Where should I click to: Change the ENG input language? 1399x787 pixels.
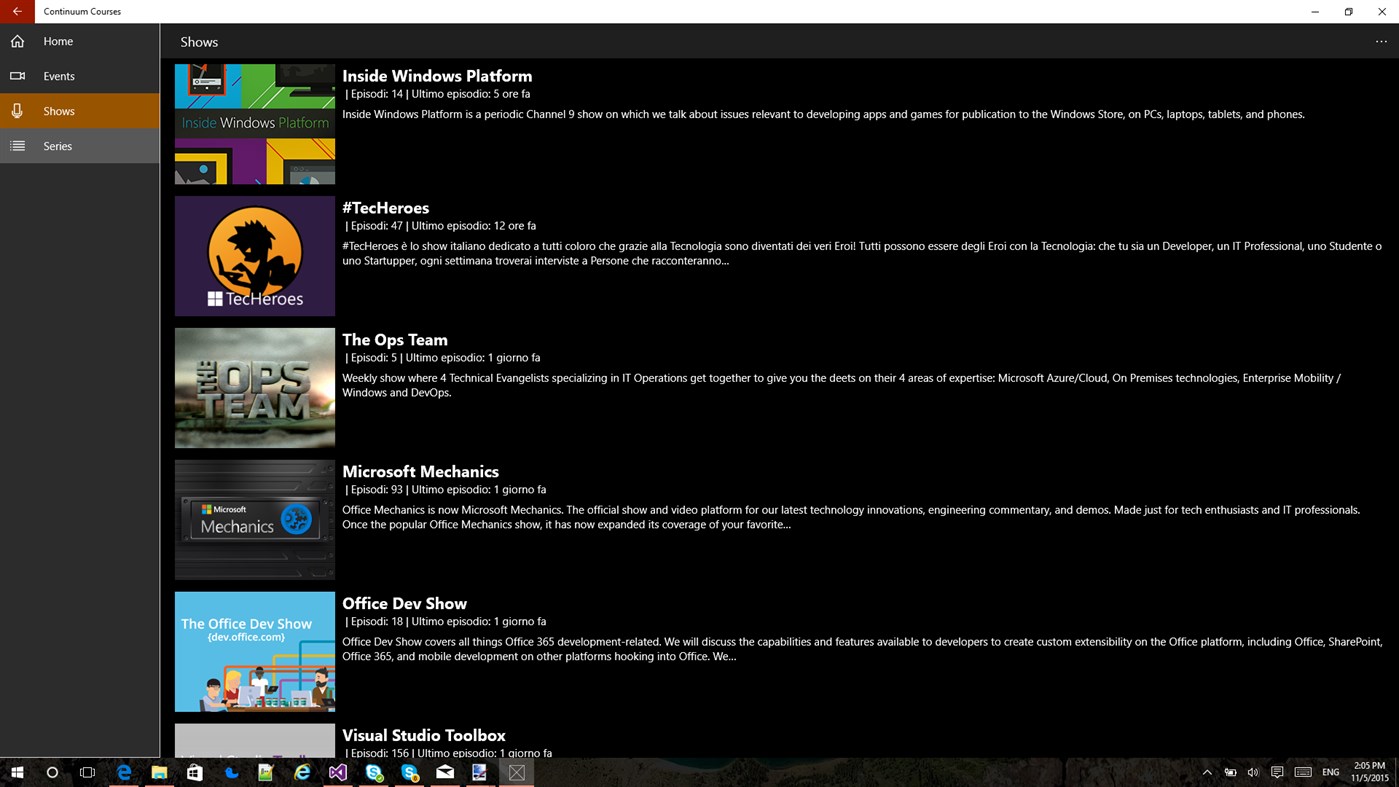point(1331,772)
